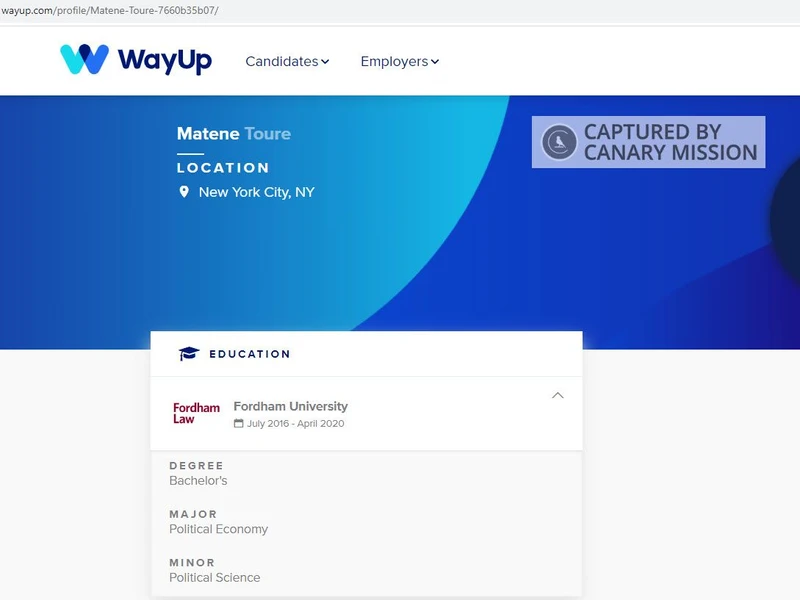Screen dimensions: 800x600
Task: Click the Education section header
Action: click(x=248, y=353)
